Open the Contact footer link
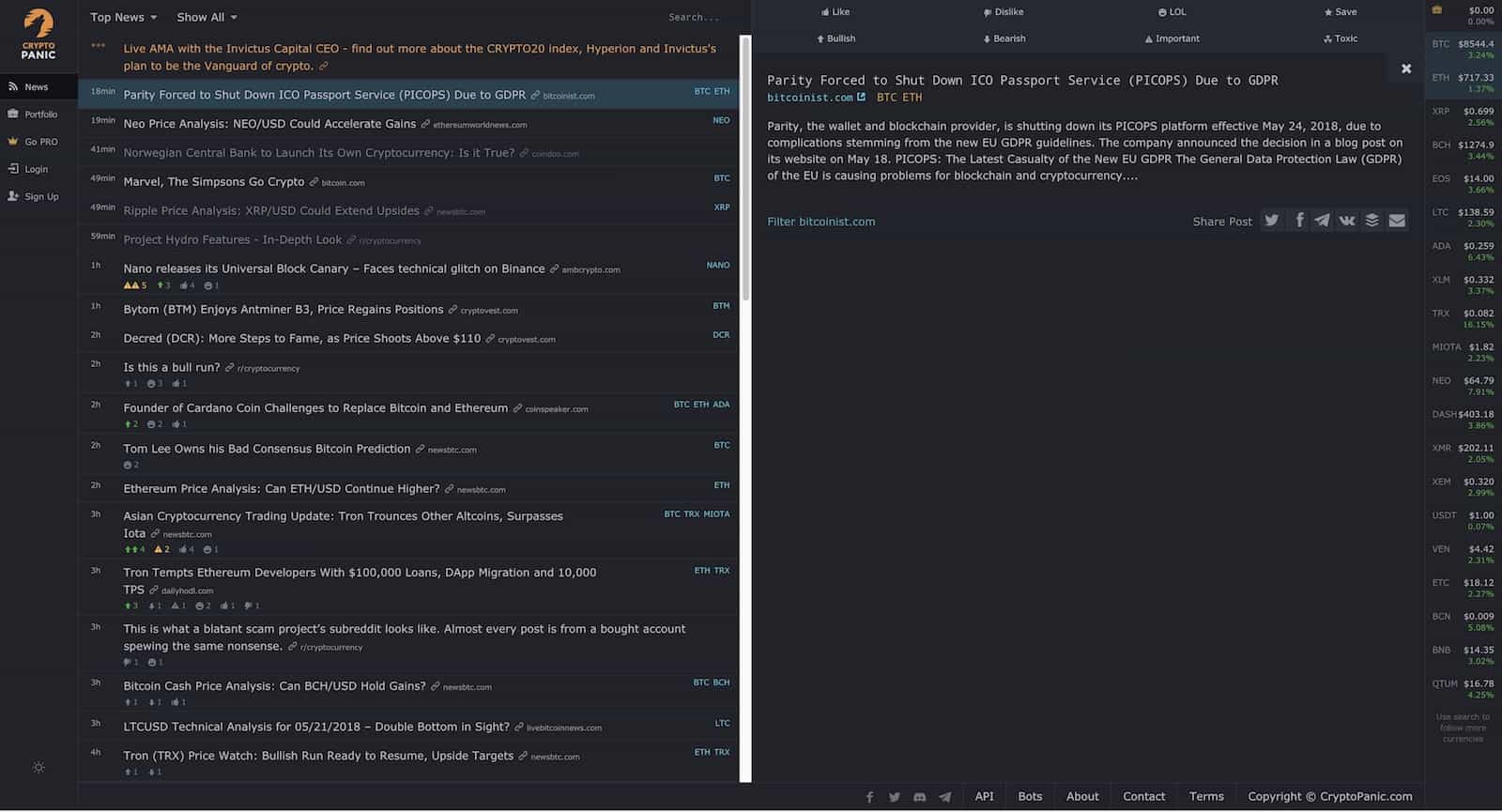 click(1144, 796)
